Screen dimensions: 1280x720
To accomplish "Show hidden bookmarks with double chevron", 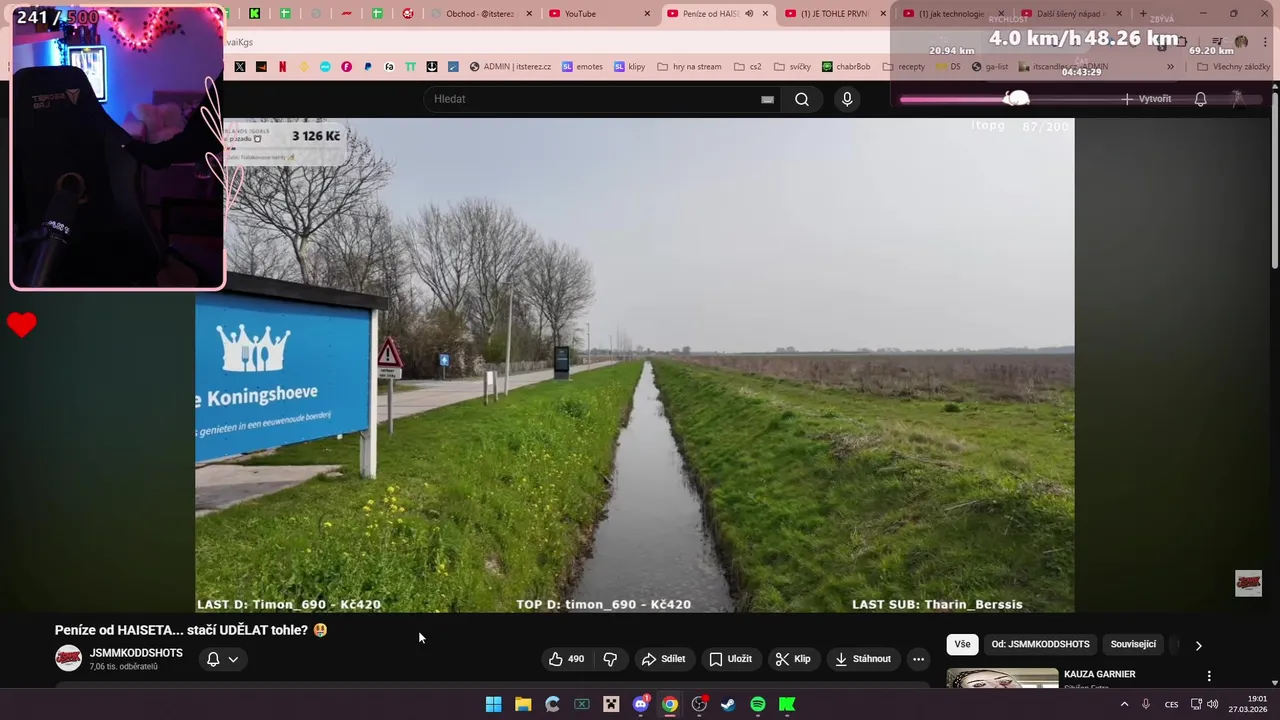I will (1171, 67).
